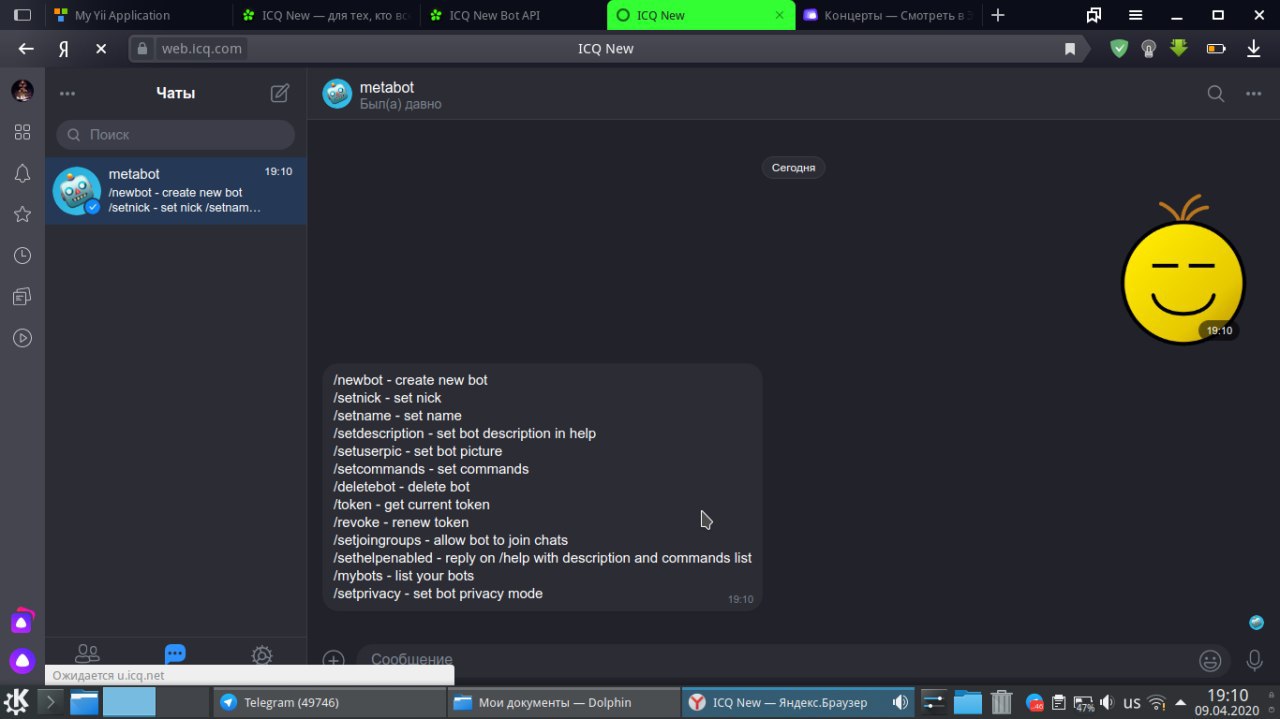Image resolution: width=1280 pixels, height=719 pixels.
Task: Mute the browser audio in taskbar entry
Action: (x=900, y=702)
